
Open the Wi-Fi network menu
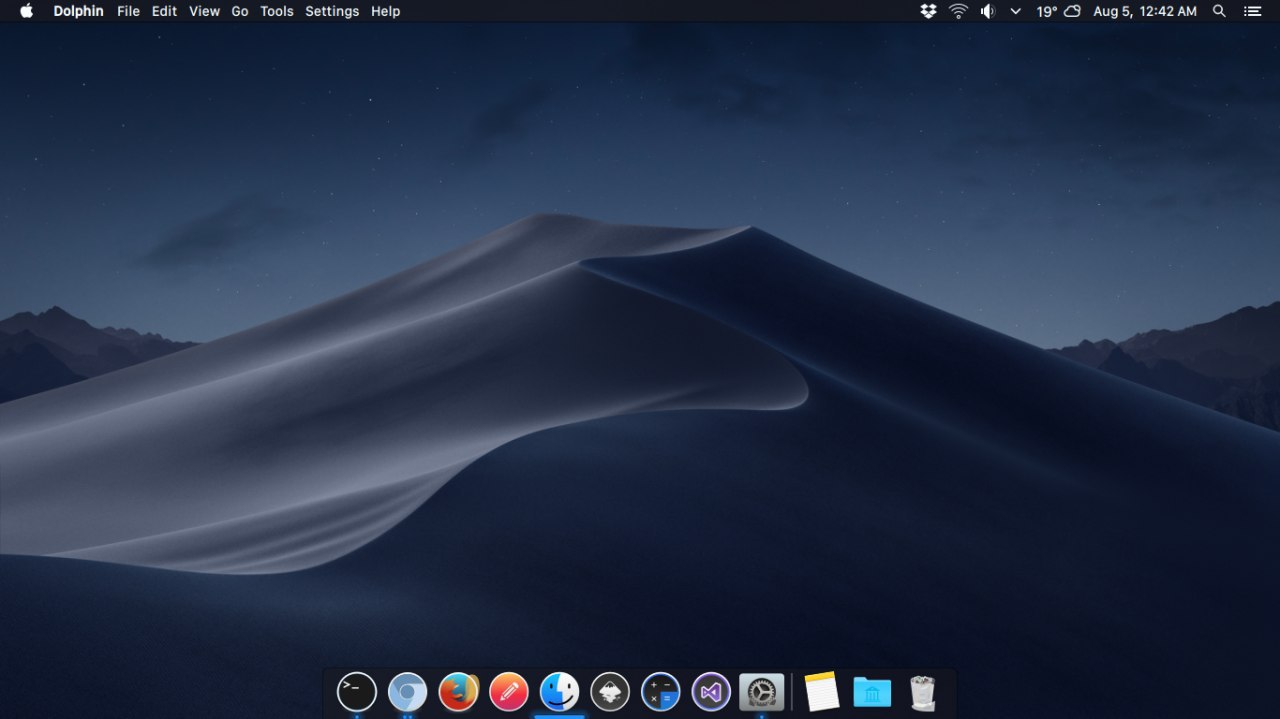[x=958, y=11]
